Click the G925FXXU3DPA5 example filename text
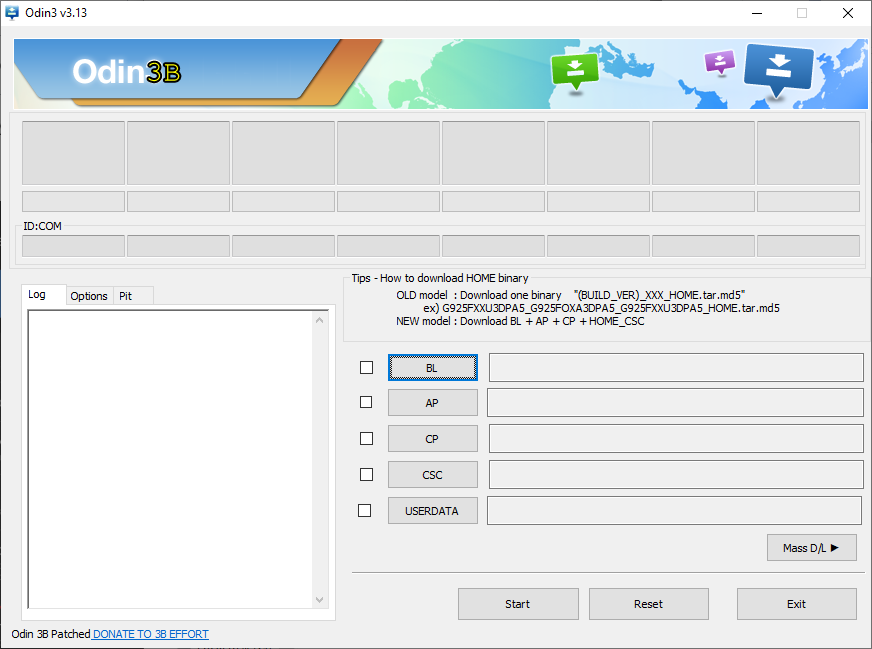This screenshot has height=649, width=872. point(611,308)
